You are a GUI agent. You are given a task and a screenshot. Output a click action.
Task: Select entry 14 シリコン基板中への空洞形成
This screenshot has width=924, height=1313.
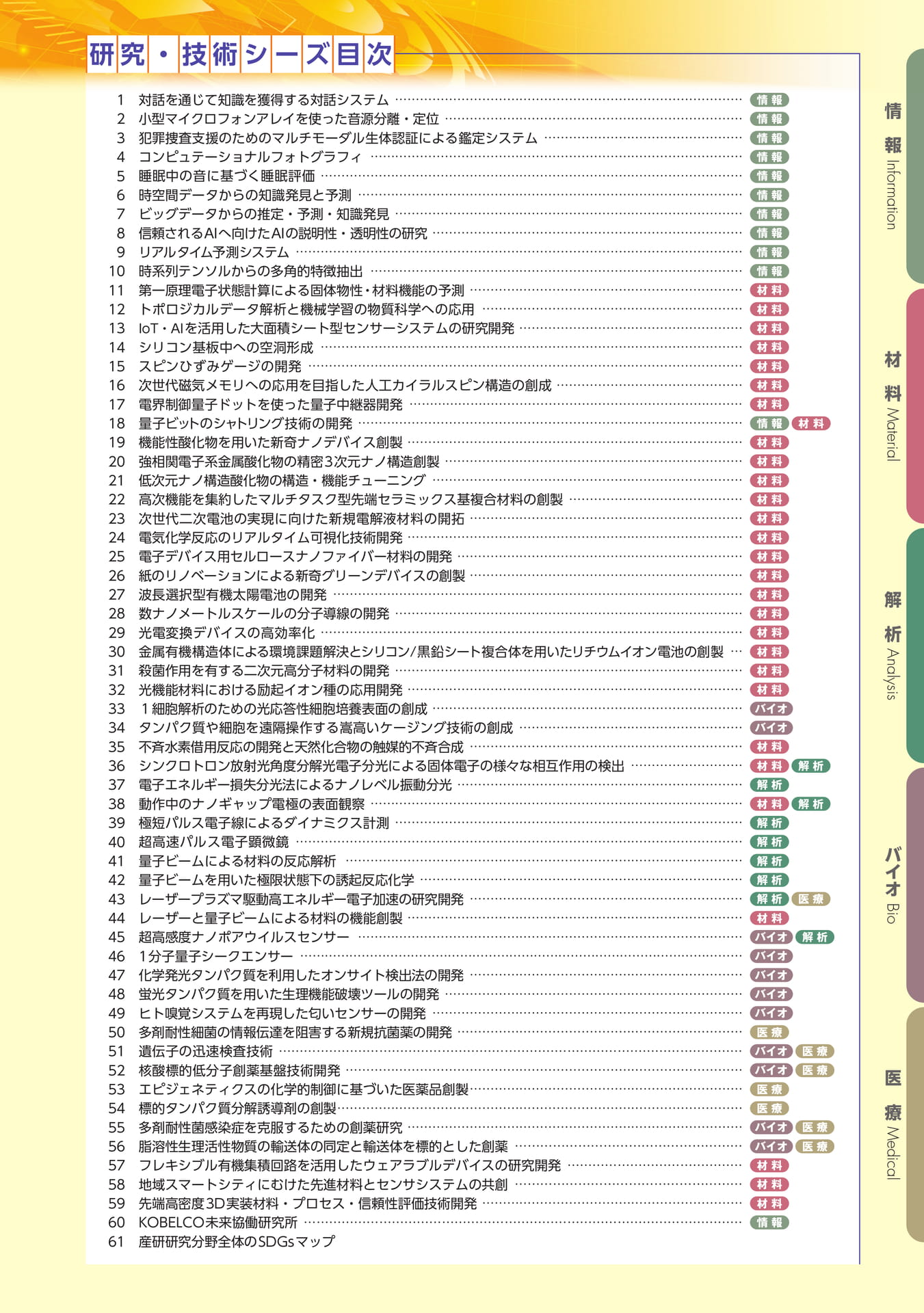(226, 347)
